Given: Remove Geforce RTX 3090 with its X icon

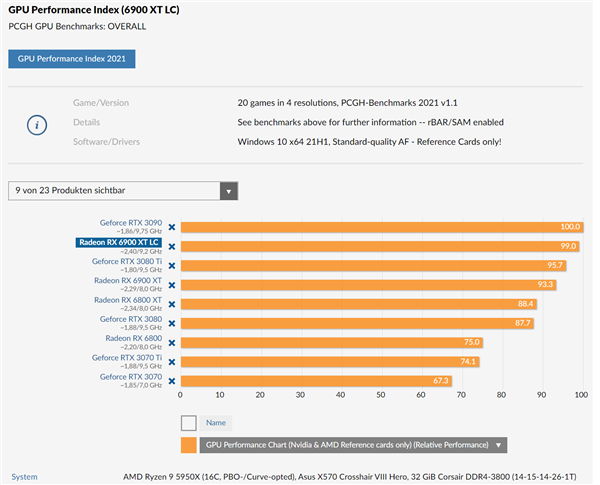Looking at the screenshot, I should [172, 227].
